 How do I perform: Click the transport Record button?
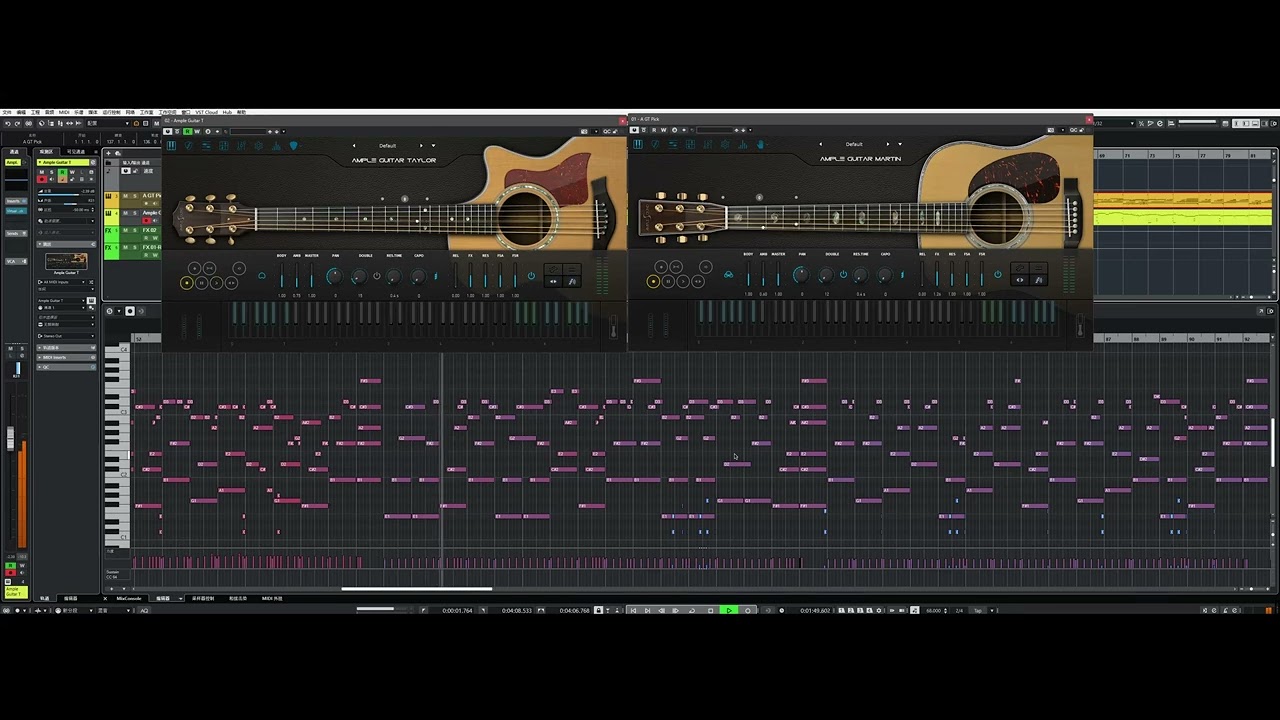748,610
